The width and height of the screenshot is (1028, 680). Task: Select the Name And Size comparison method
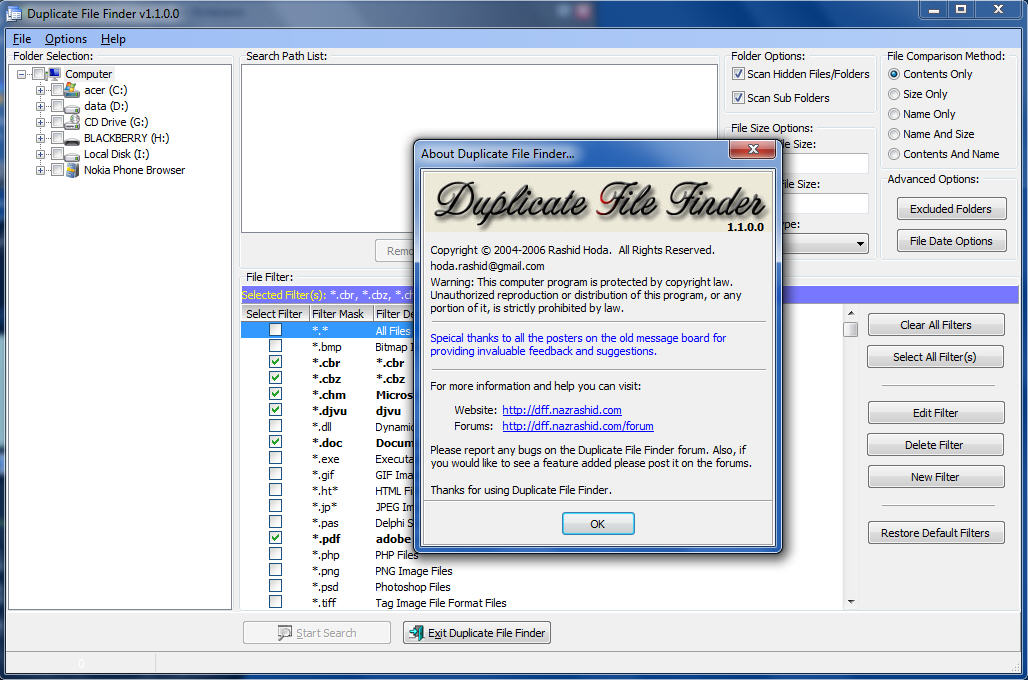(894, 134)
